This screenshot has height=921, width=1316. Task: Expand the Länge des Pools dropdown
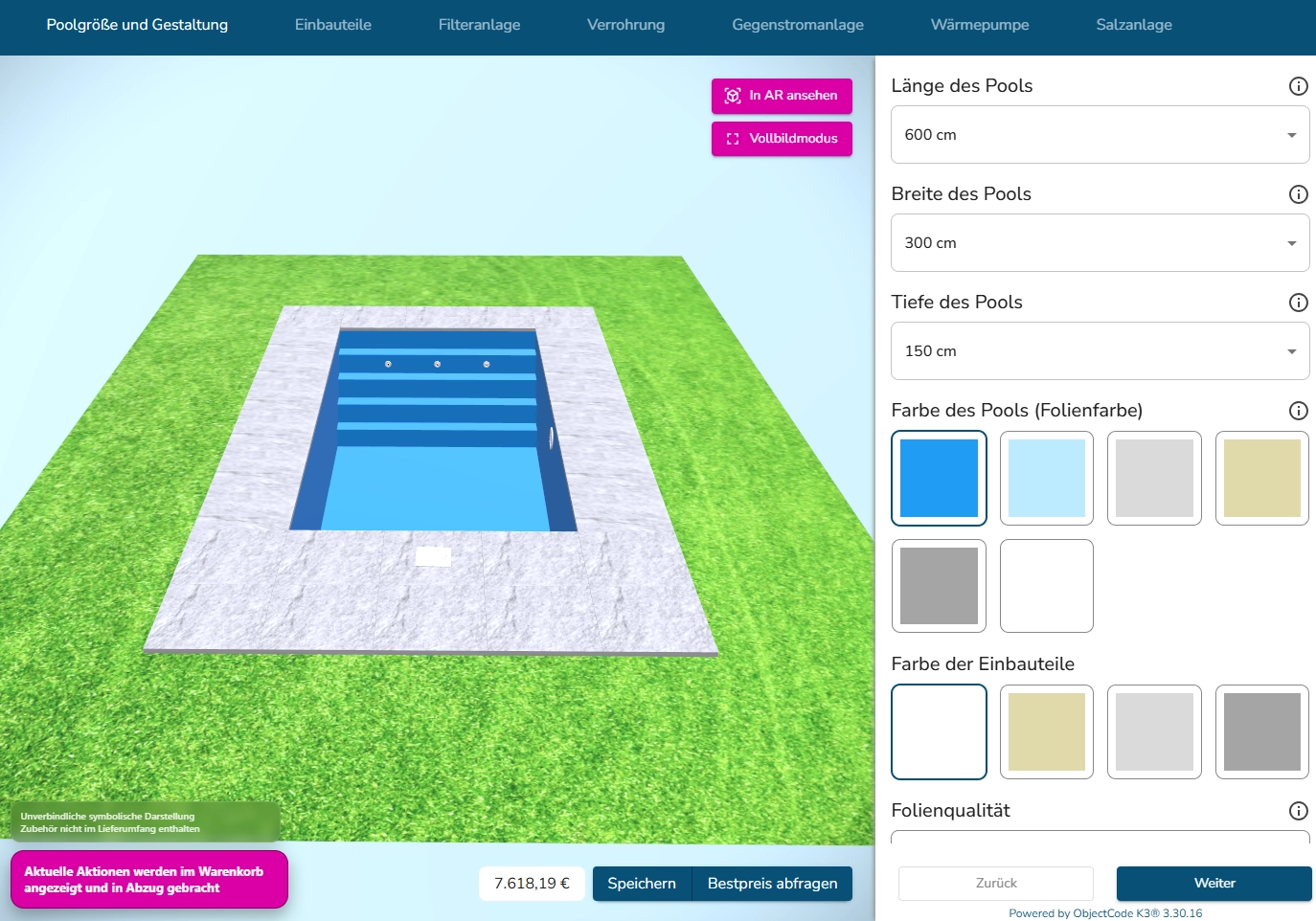click(x=1100, y=135)
